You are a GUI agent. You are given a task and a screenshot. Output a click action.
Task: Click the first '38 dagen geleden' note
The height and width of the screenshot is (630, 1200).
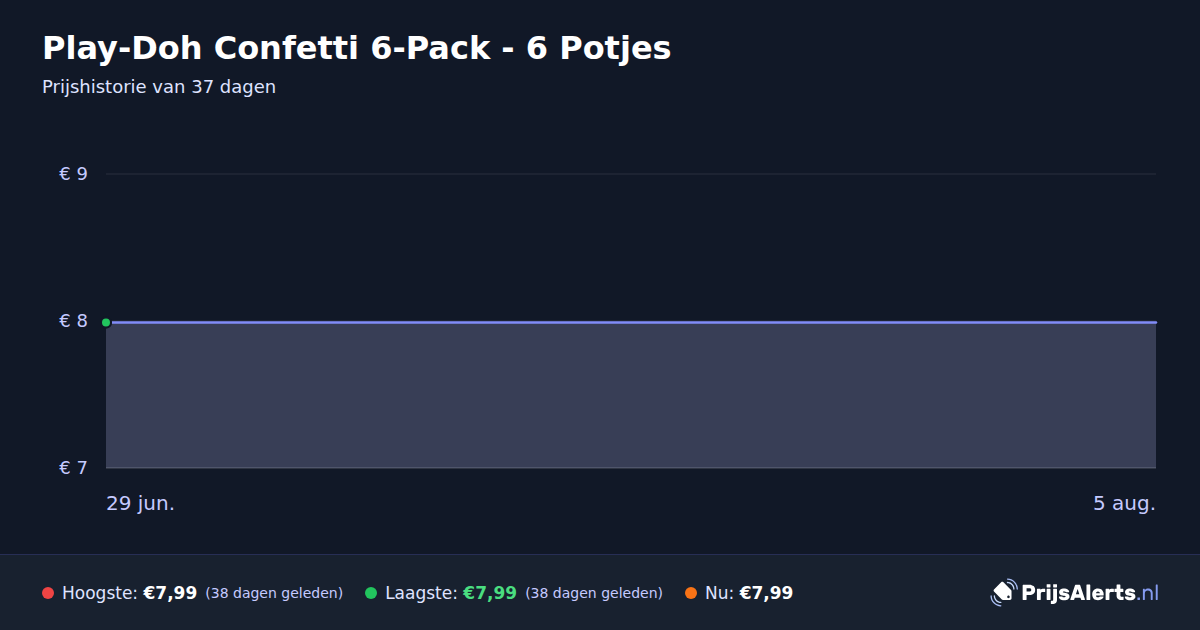(x=274, y=593)
